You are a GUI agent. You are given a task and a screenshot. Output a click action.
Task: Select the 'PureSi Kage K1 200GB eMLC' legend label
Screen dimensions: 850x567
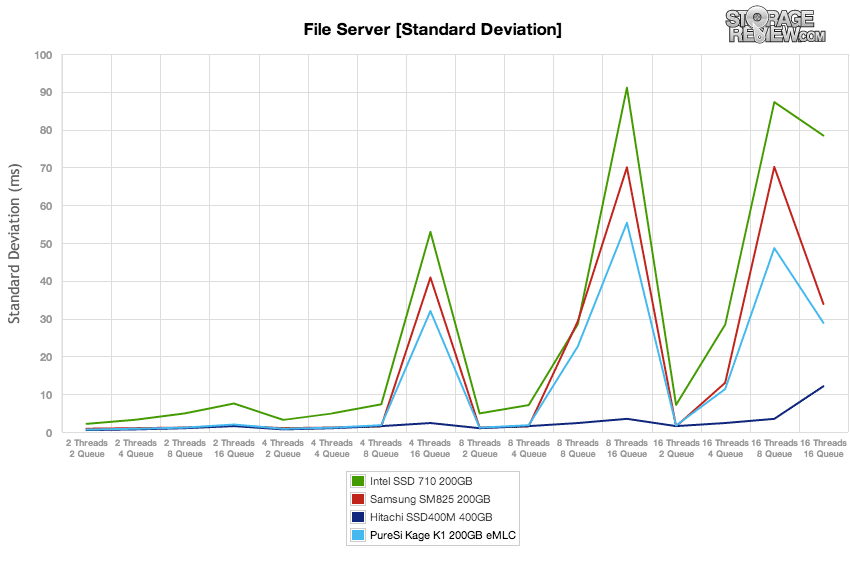(443, 535)
